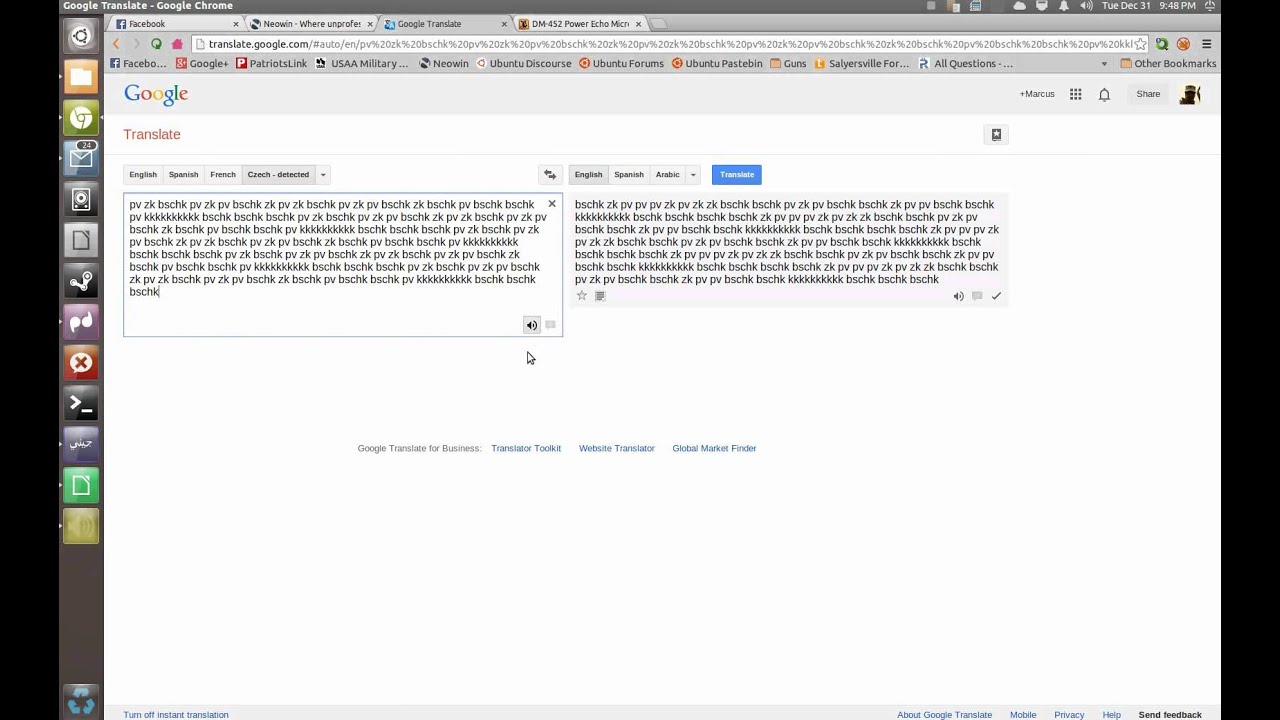Open the Other Bookmarks folder
The image size is (1280, 720).
(1168, 64)
